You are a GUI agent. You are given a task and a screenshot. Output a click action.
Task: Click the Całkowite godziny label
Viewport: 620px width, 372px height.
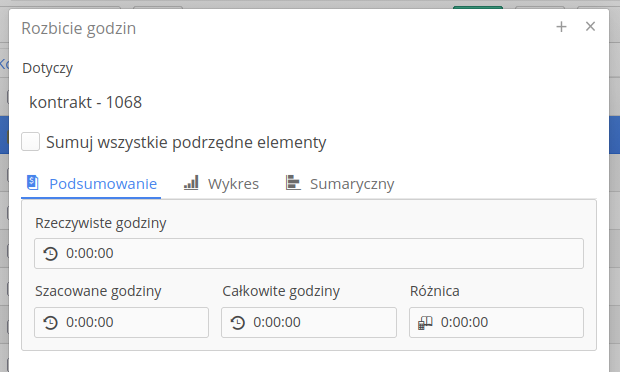[x=281, y=291]
